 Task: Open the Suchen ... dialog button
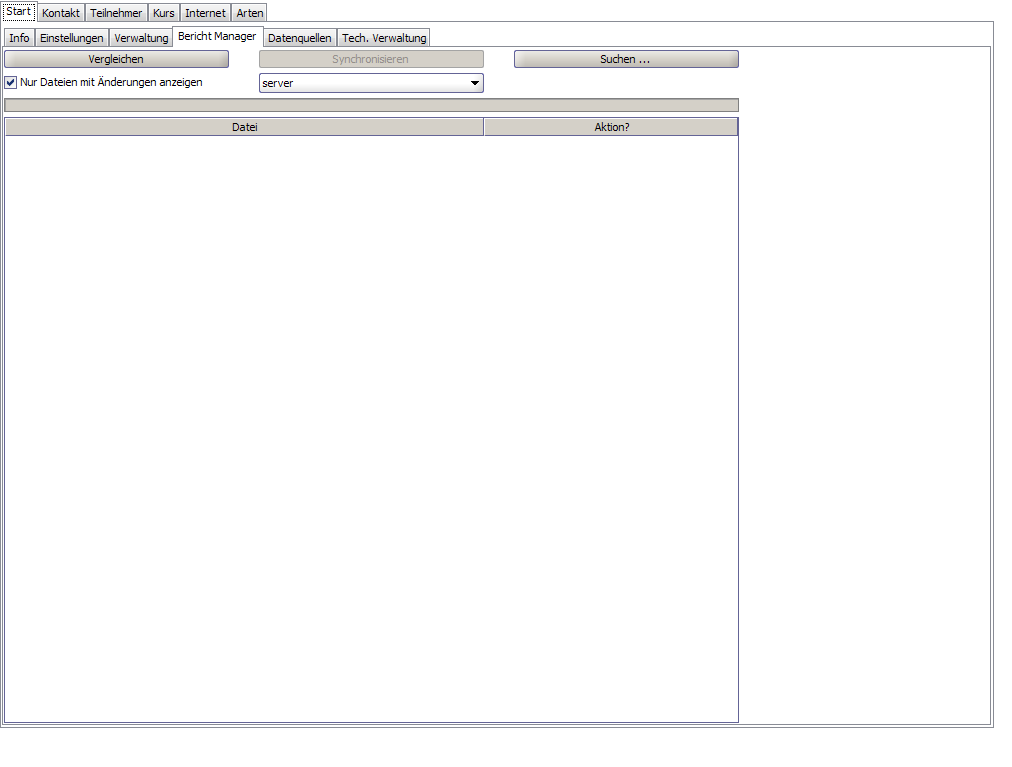(x=626, y=59)
